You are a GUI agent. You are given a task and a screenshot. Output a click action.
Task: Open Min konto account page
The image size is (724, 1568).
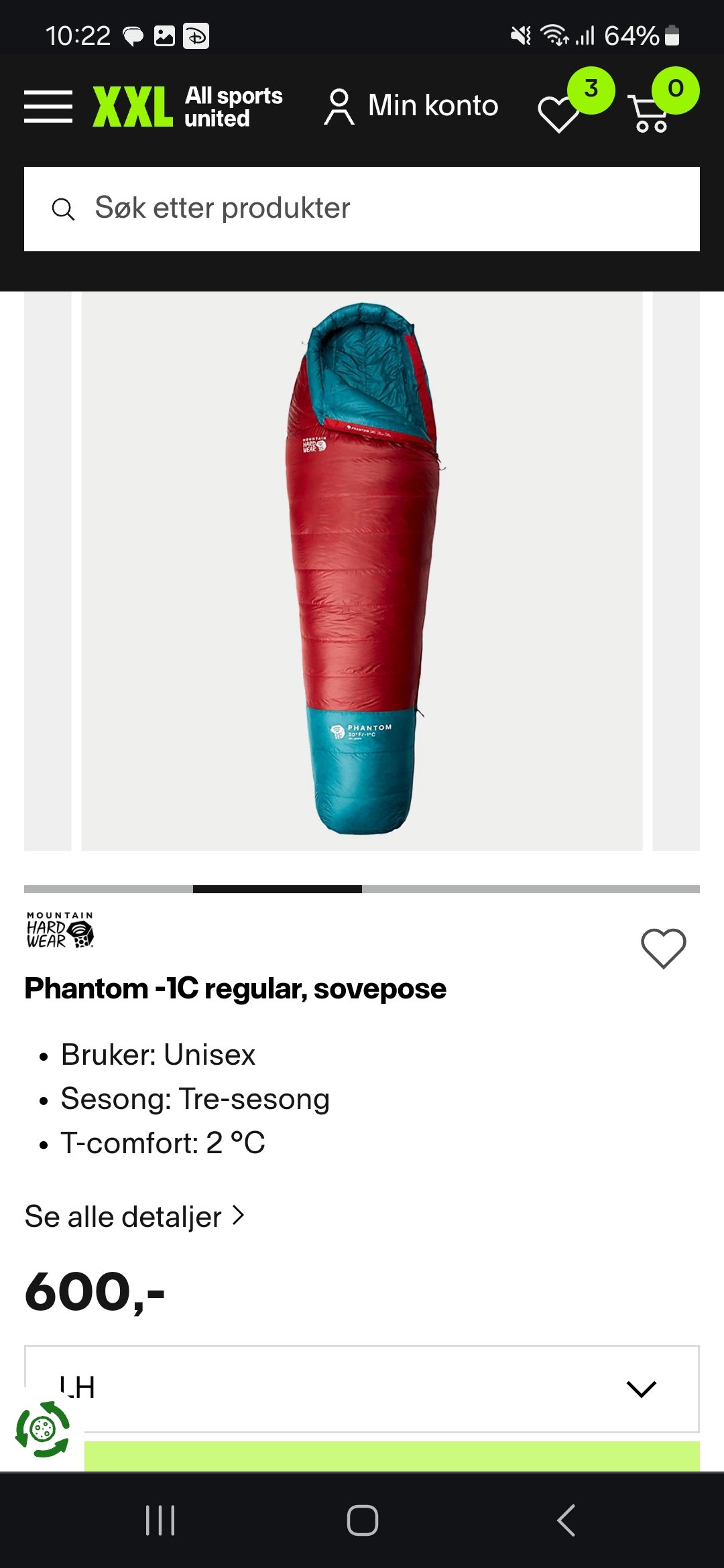pyautogui.click(x=412, y=107)
